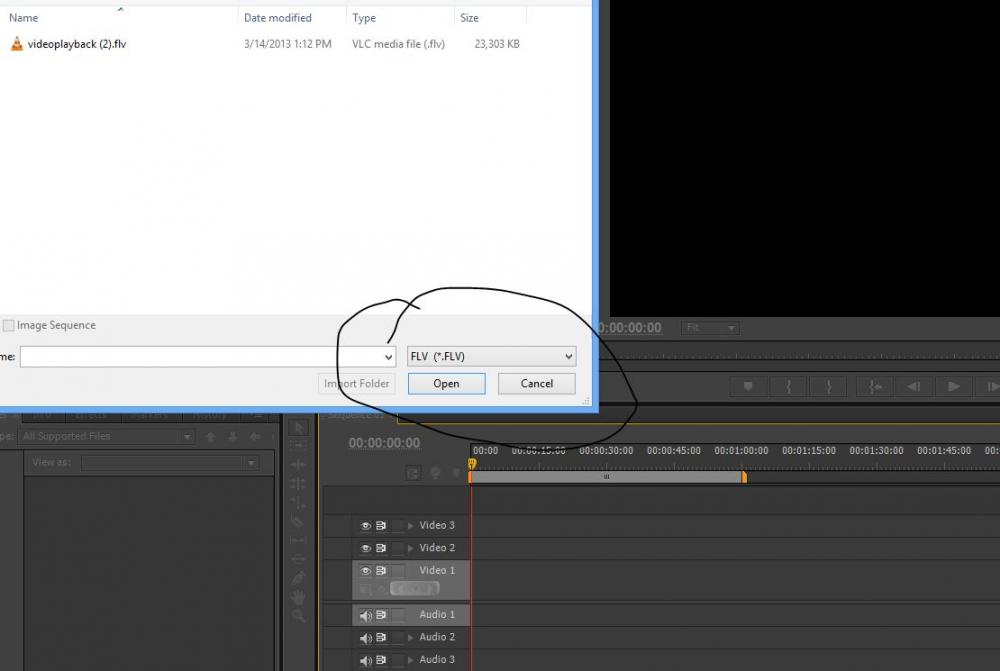Toggle sync lock on Video 2 track
The image size is (1000, 671).
tap(381, 548)
